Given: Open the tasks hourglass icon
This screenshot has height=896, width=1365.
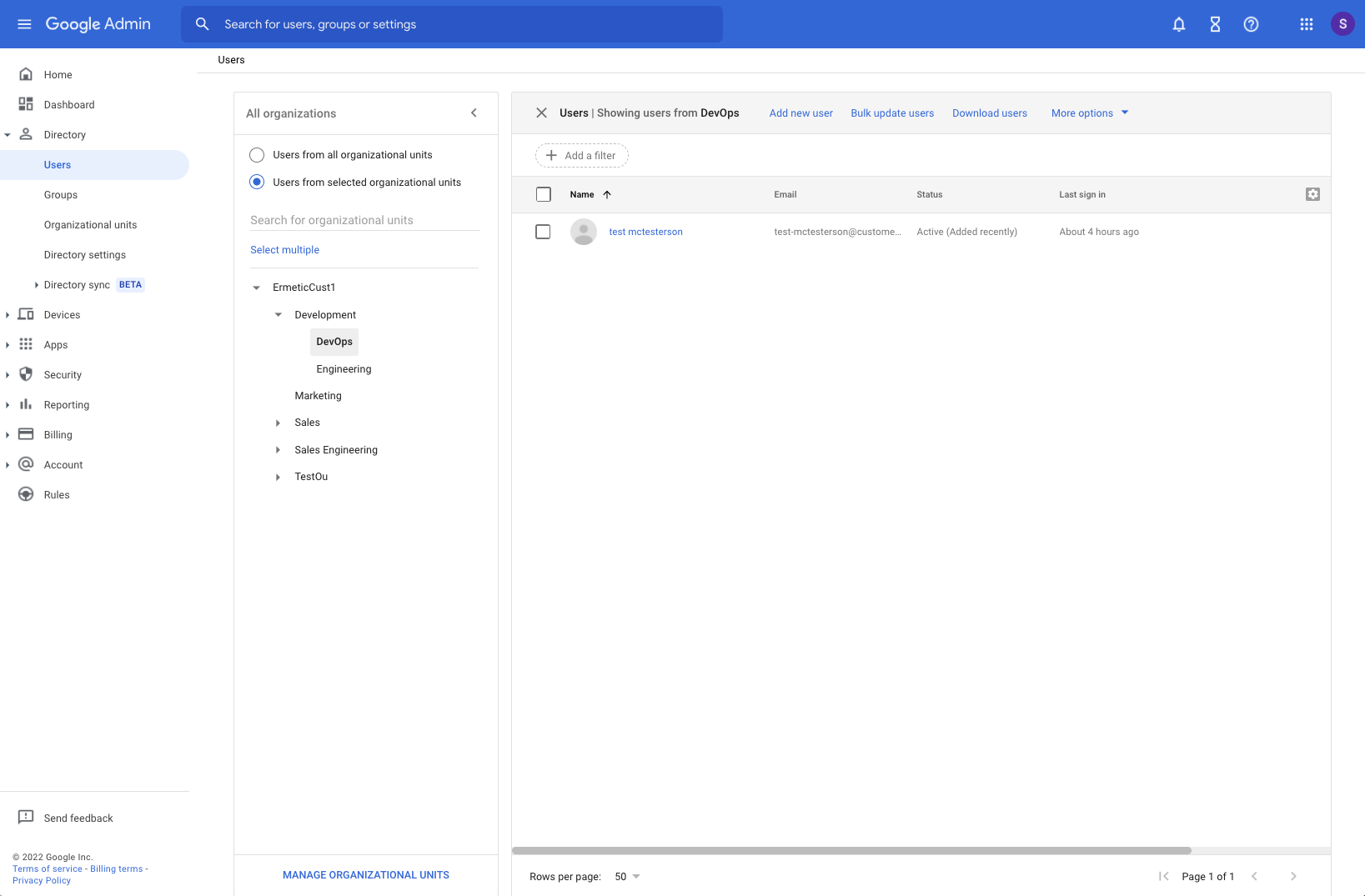Looking at the screenshot, I should pos(1215,24).
